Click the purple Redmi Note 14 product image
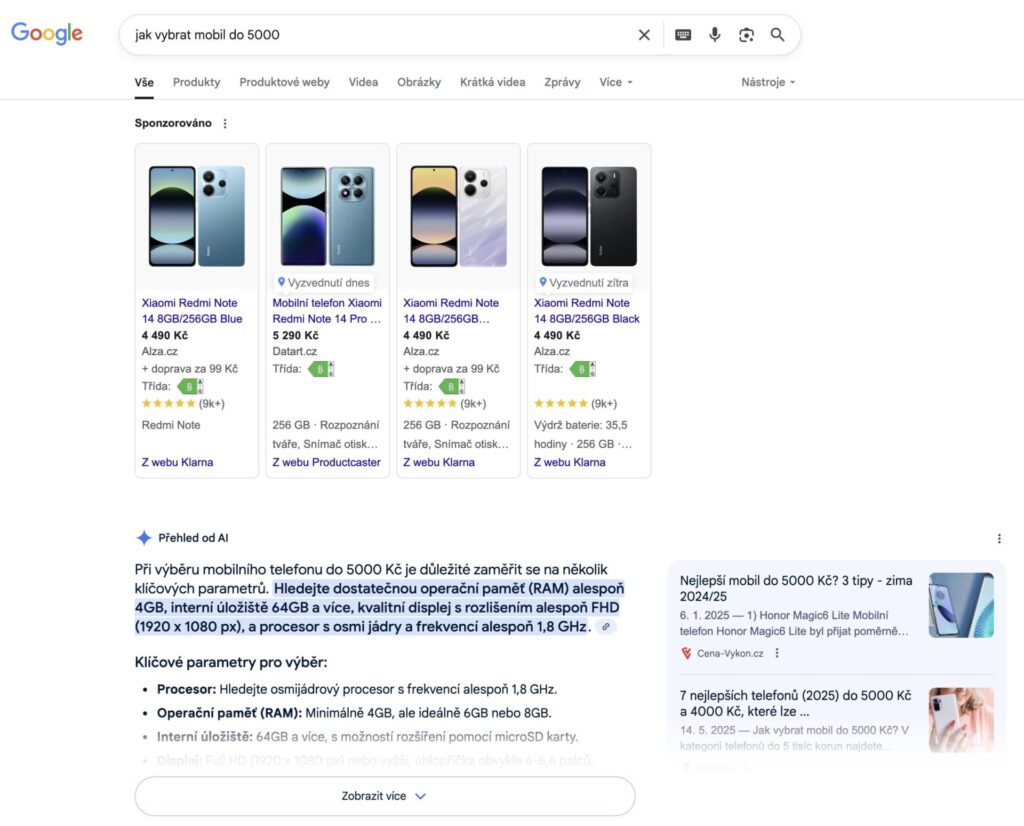The image size is (1024, 826). click(x=458, y=216)
